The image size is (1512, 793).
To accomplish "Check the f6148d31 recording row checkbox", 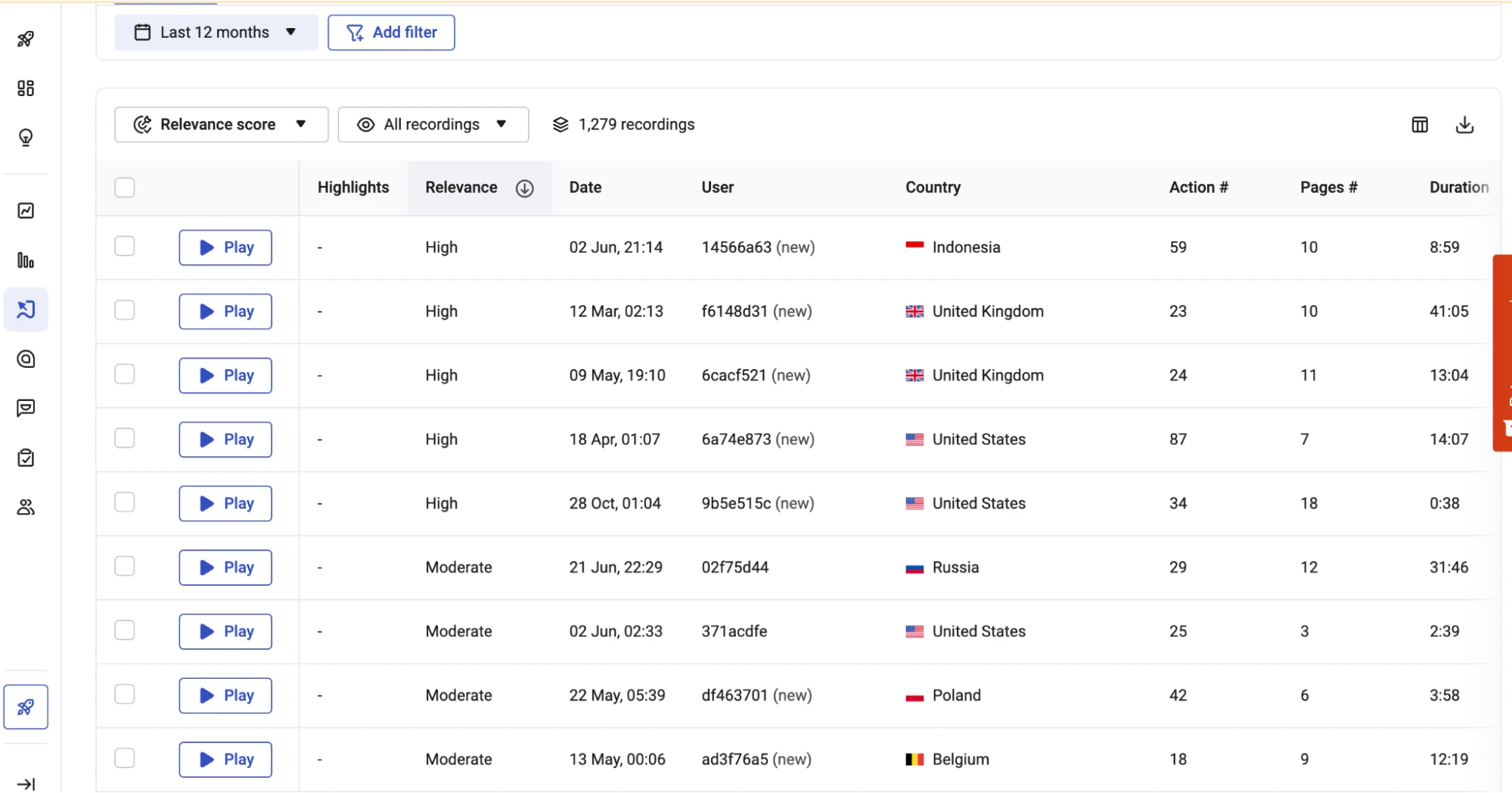I will click(125, 310).
